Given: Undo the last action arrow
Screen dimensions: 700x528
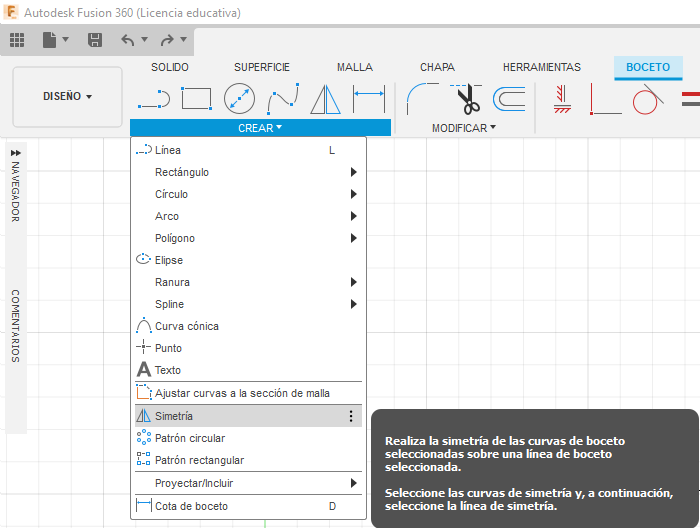Looking at the screenshot, I should click(x=128, y=40).
